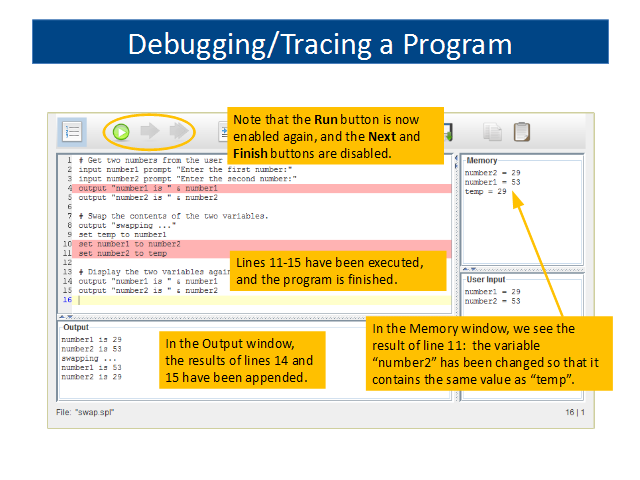640x480 pixels.
Task: Click the Memory panel title
Action: point(482,160)
